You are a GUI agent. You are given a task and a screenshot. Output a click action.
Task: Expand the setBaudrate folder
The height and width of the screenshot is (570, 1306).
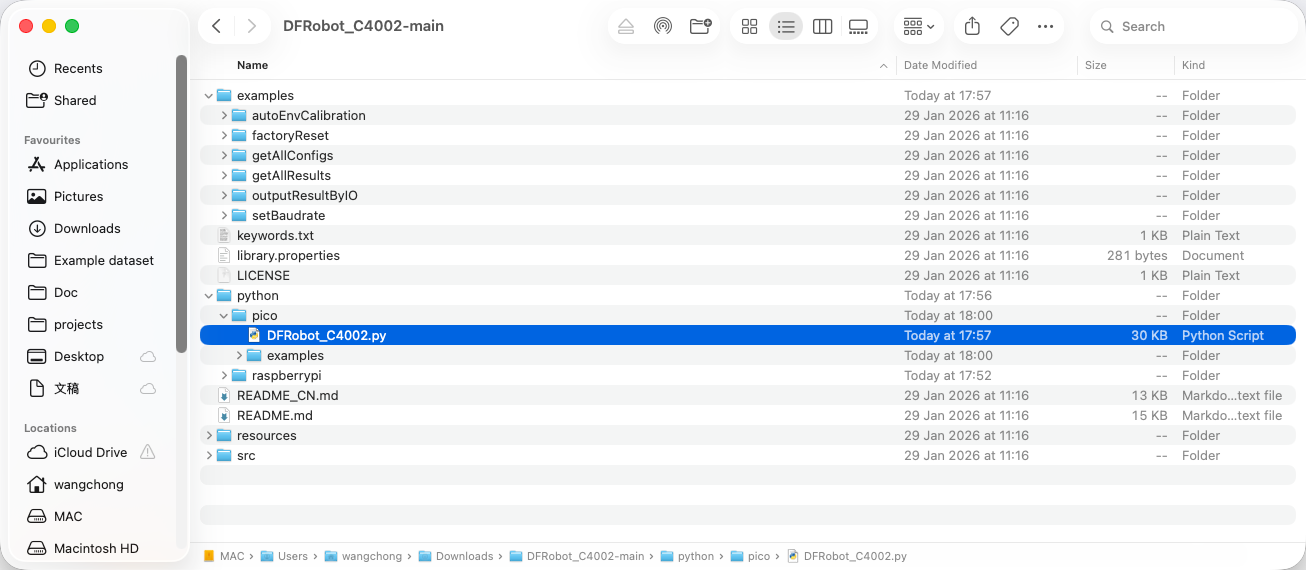(x=224, y=216)
